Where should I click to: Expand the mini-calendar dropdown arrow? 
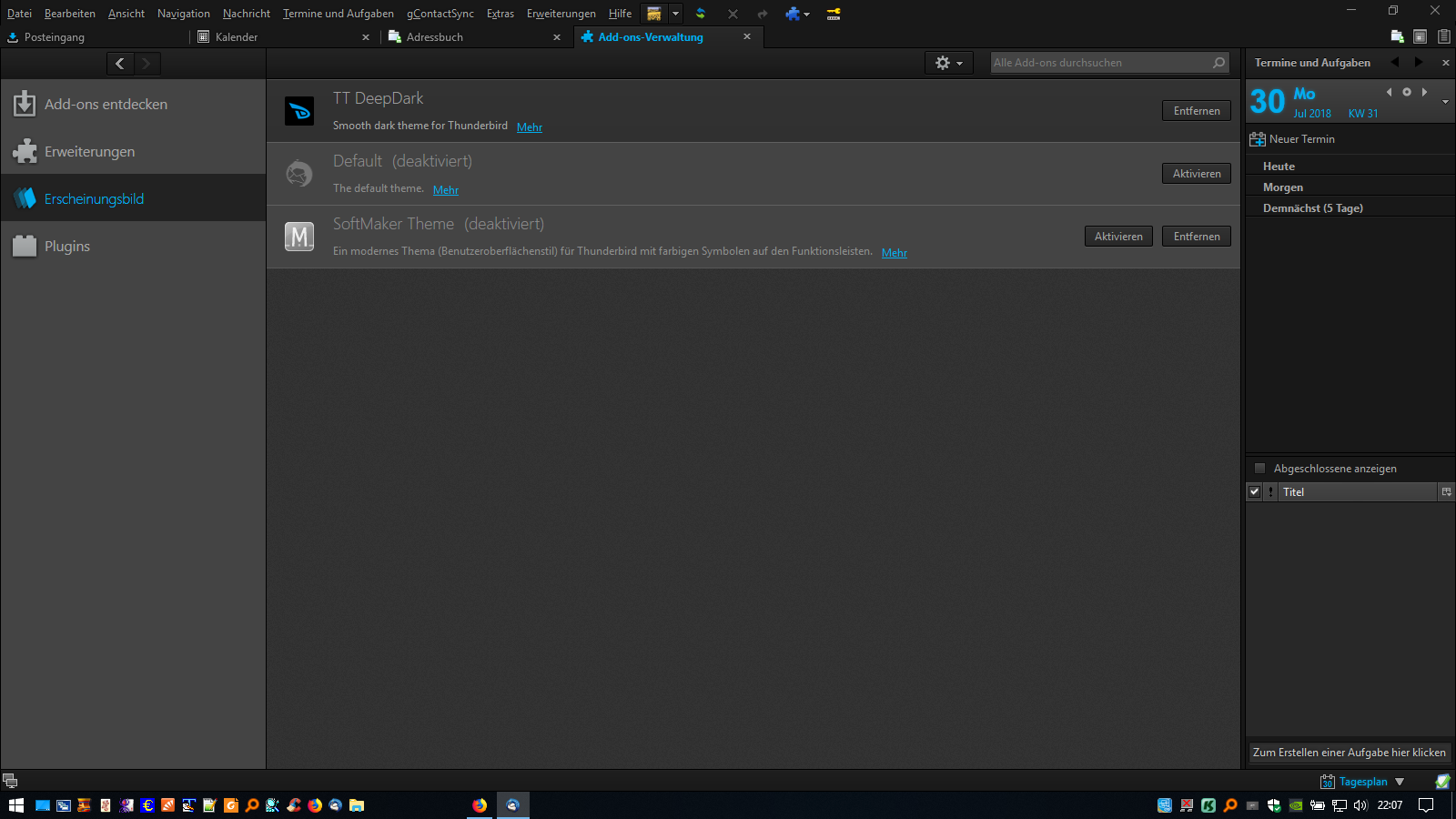[x=1445, y=102]
